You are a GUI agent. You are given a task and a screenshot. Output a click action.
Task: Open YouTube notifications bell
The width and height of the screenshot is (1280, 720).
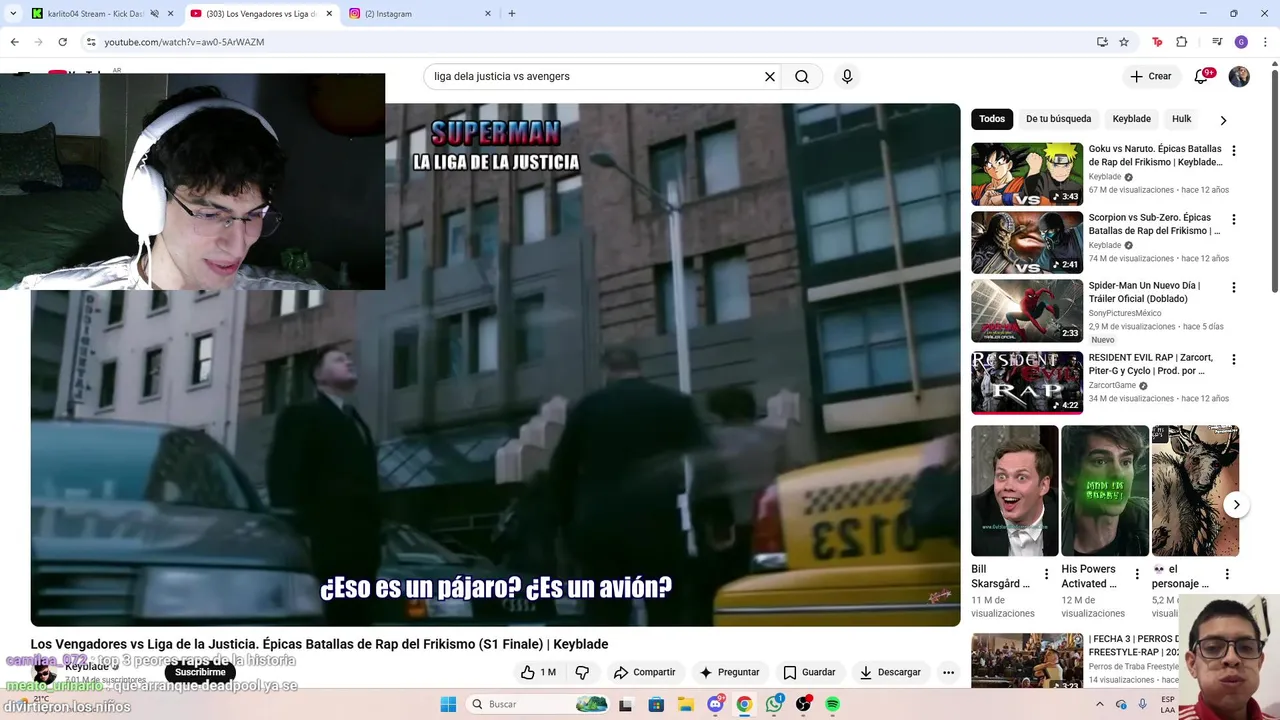[x=1202, y=76]
